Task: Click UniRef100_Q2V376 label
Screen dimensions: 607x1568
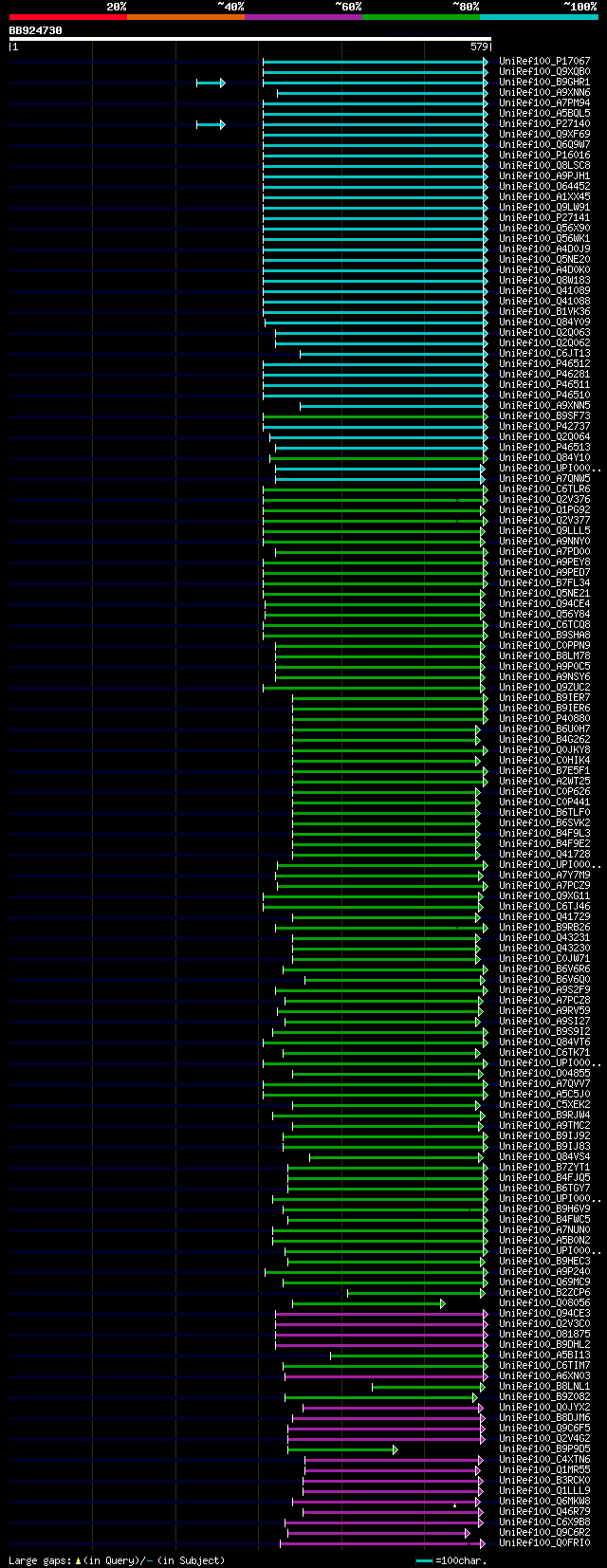Action: coord(544,500)
